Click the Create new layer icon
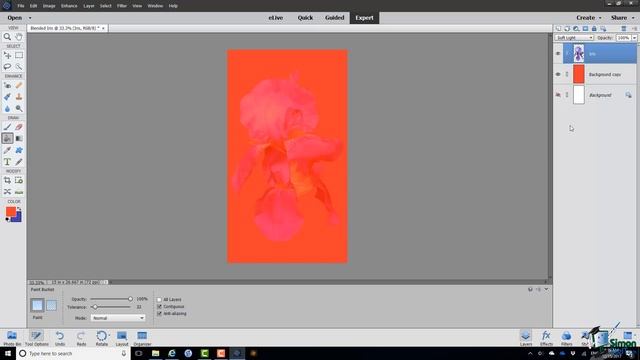 tap(558, 29)
